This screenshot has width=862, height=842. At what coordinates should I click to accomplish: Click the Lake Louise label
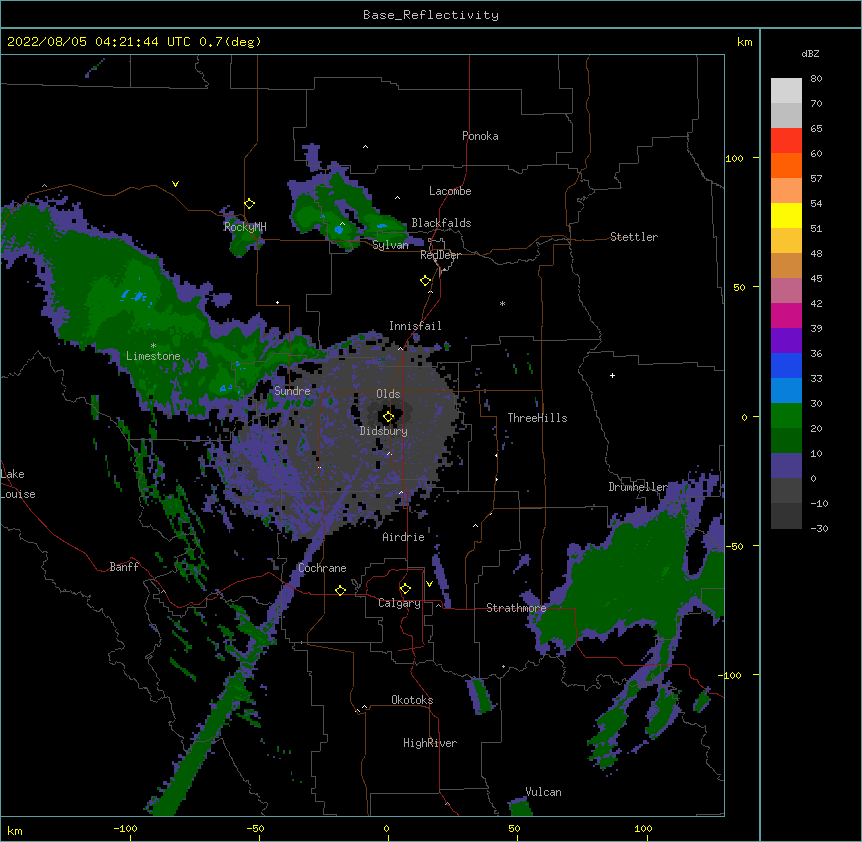(x=18, y=484)
